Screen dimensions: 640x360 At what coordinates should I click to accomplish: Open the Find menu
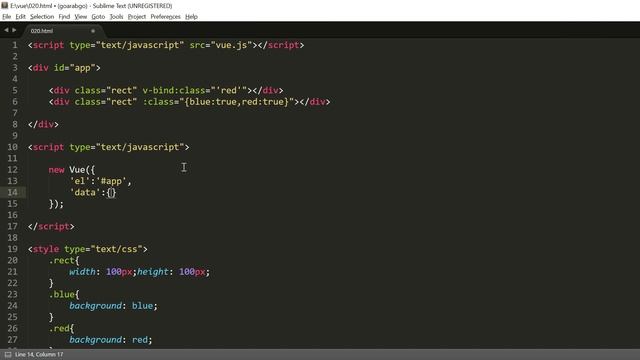tap(64, 17)
